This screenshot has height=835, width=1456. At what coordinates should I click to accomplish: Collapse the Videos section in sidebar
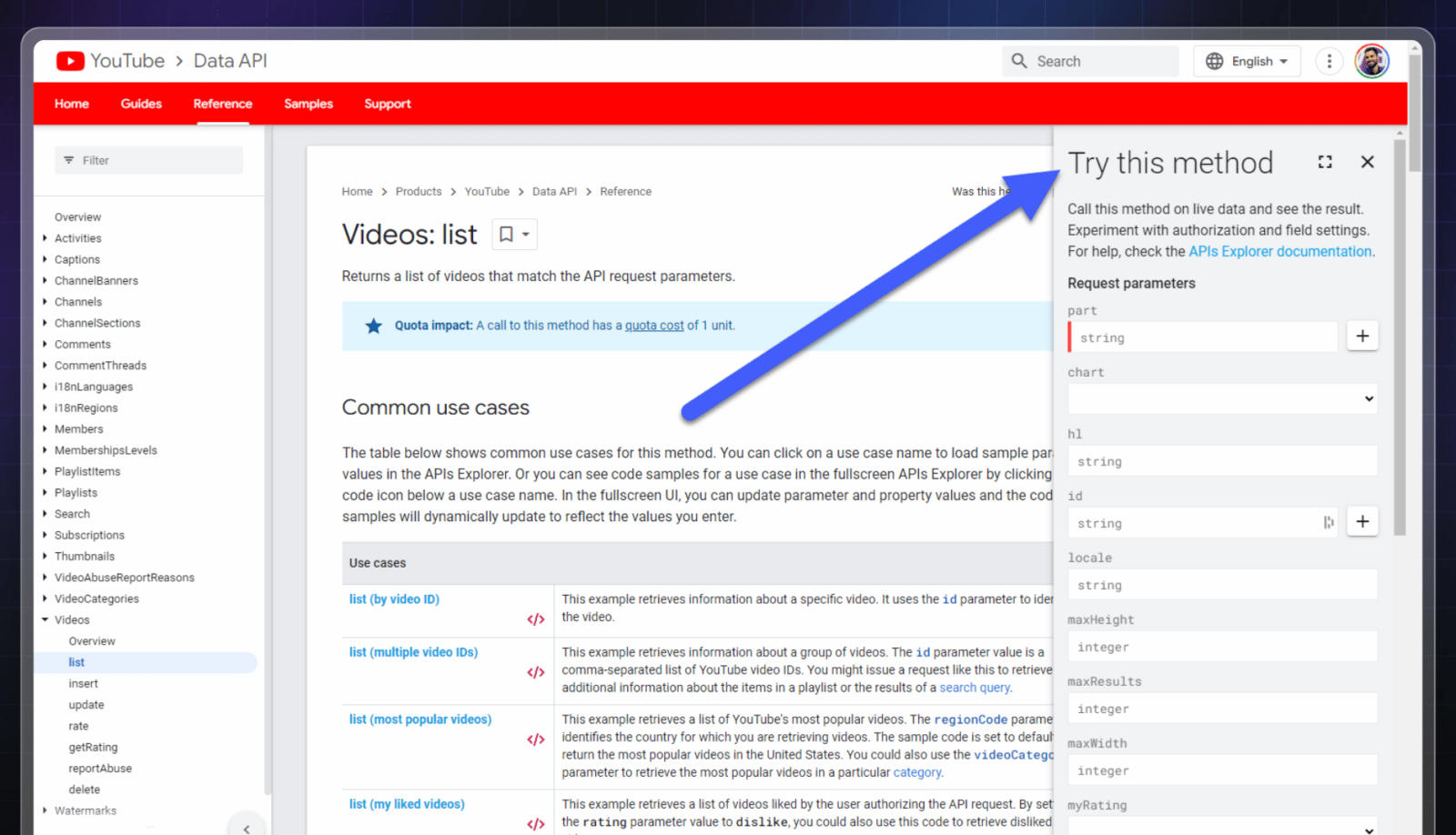tap(45, 619)
